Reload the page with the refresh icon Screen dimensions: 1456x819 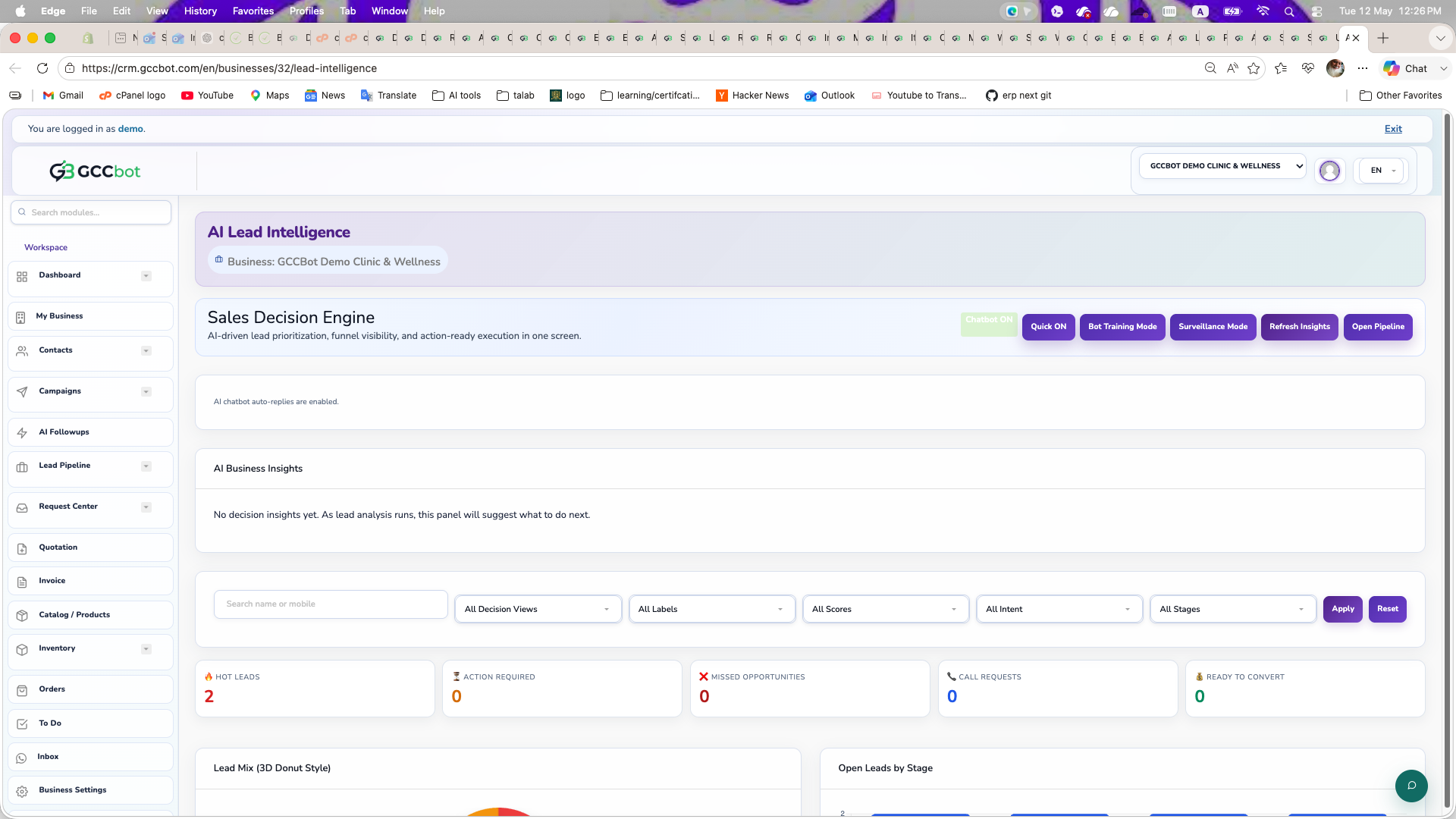pos(42,68)
